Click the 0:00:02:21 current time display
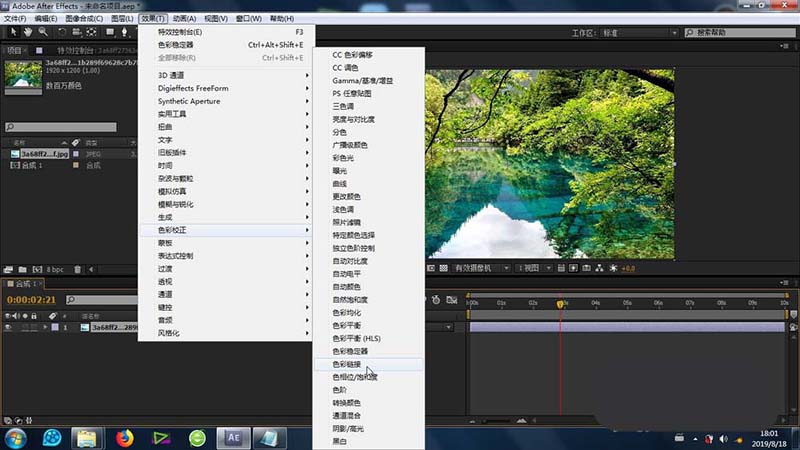Image resolution: width=800 pixels, height=450 pixels. coord(31,300)
